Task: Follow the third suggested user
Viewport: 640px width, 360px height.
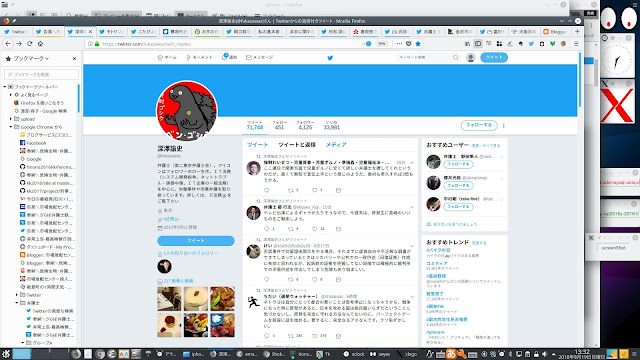Action: click(458, 207)
